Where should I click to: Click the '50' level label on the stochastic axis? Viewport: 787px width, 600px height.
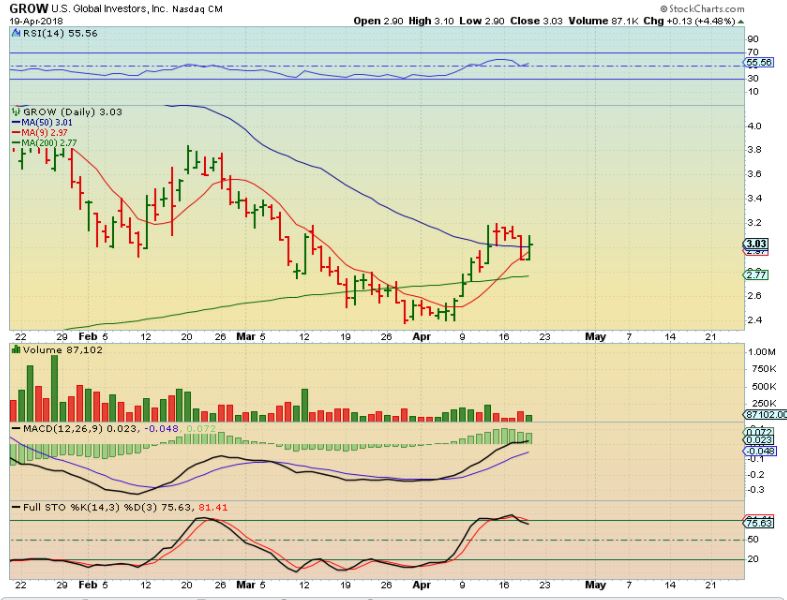753,540
